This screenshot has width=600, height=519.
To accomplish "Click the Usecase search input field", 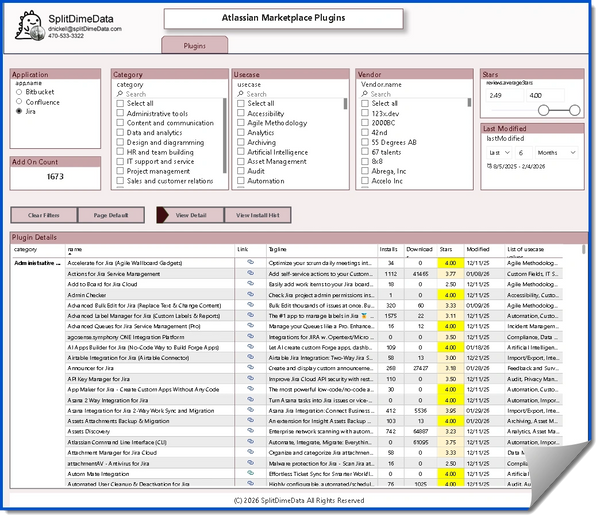I will 294,94.
